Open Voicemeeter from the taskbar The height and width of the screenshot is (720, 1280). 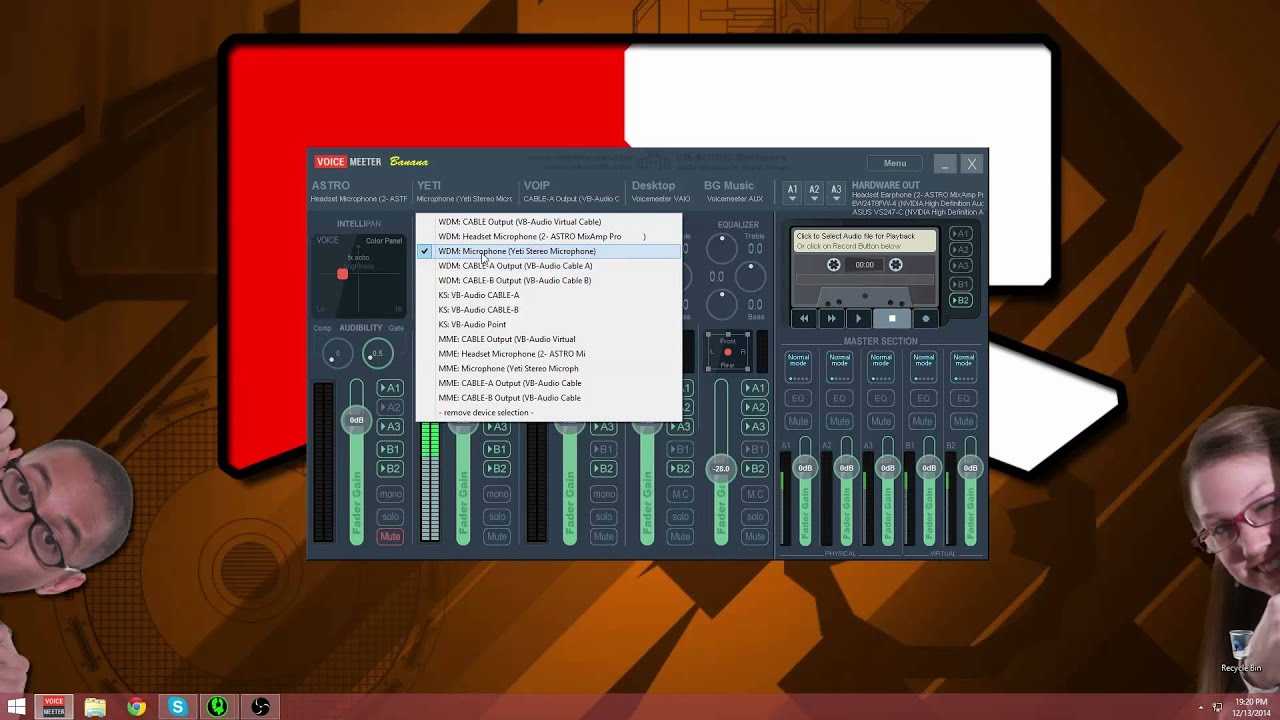click(x=54, y=707)
